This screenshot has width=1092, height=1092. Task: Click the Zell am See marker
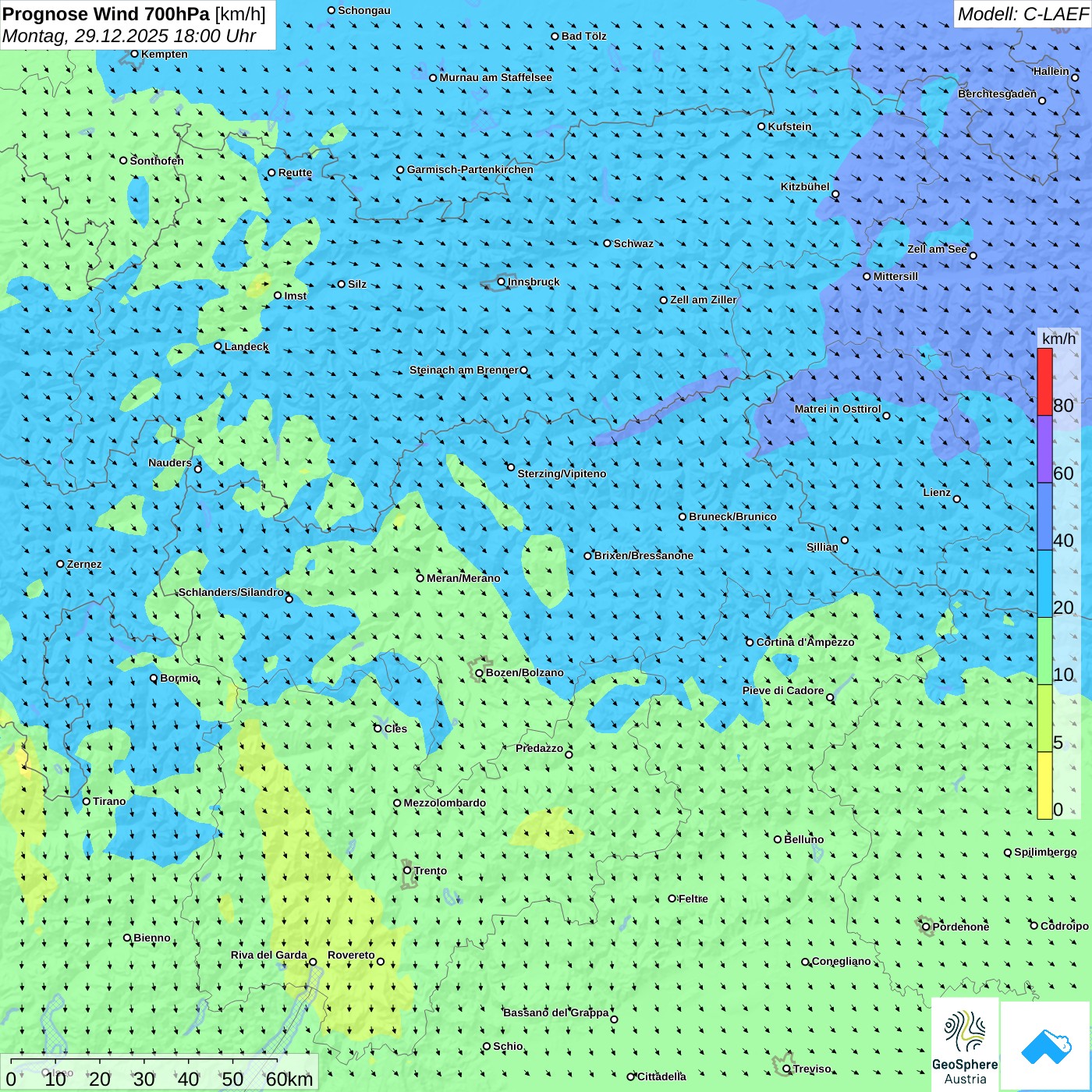[x=973, y=256]
